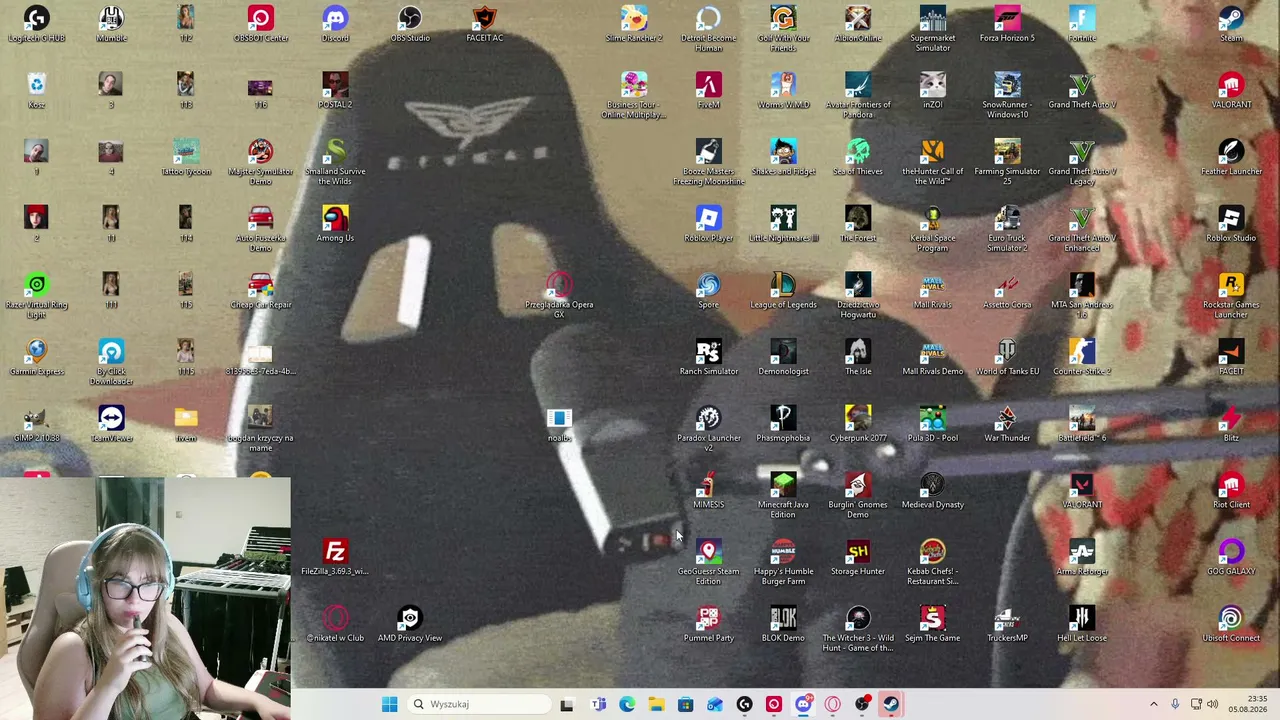Click the Albion Online desktop icon
1280x720 pixels.
click(x=858, y=25)
